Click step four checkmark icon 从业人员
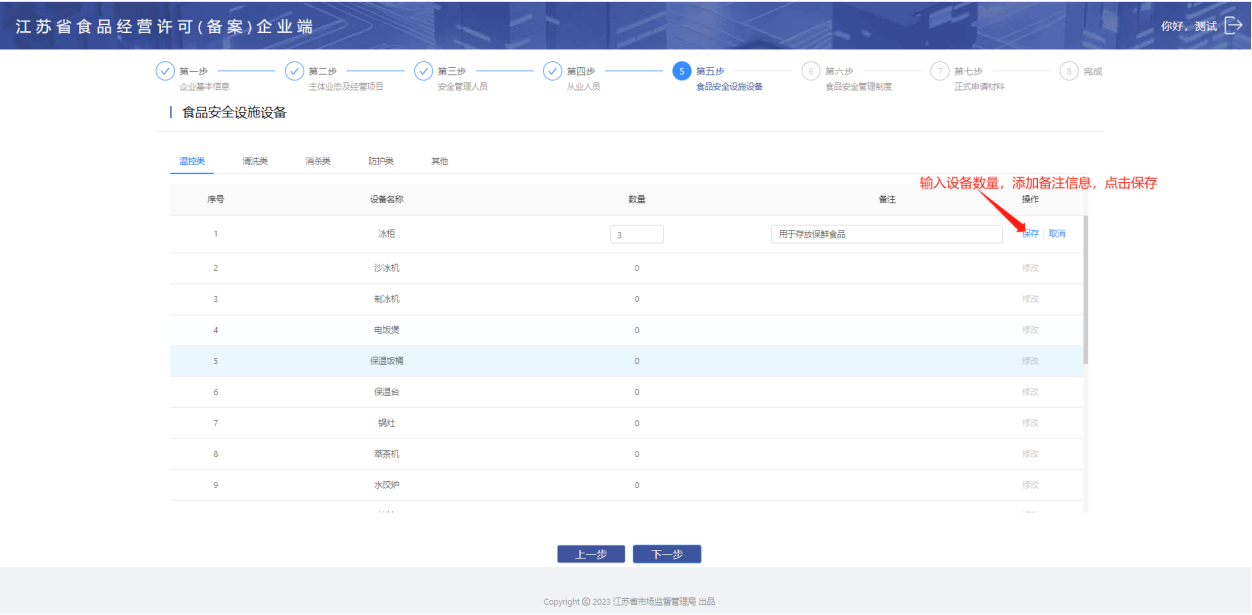 [552, 71]
